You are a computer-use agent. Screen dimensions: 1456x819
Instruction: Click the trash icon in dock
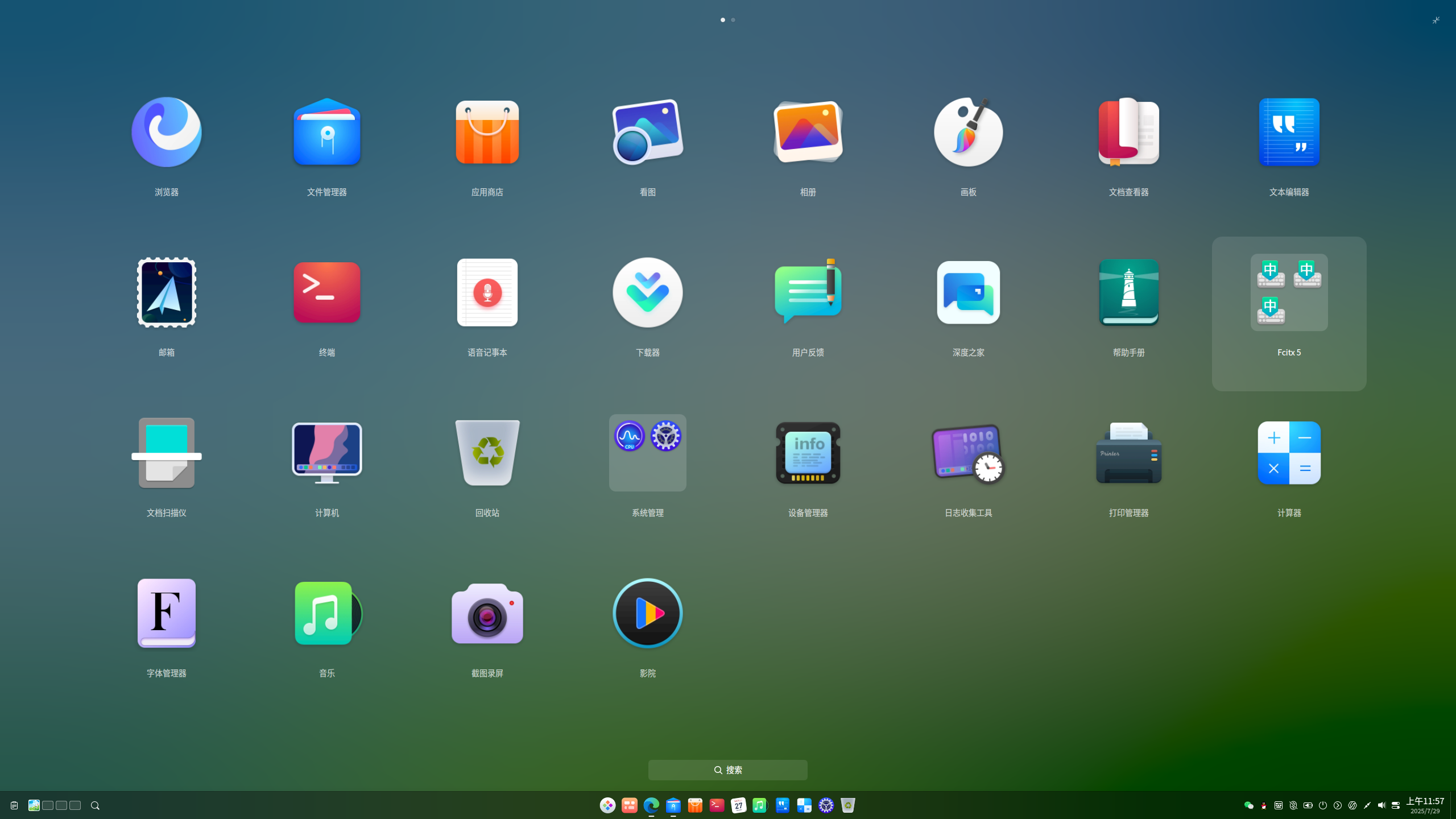[x=847, y=805]
